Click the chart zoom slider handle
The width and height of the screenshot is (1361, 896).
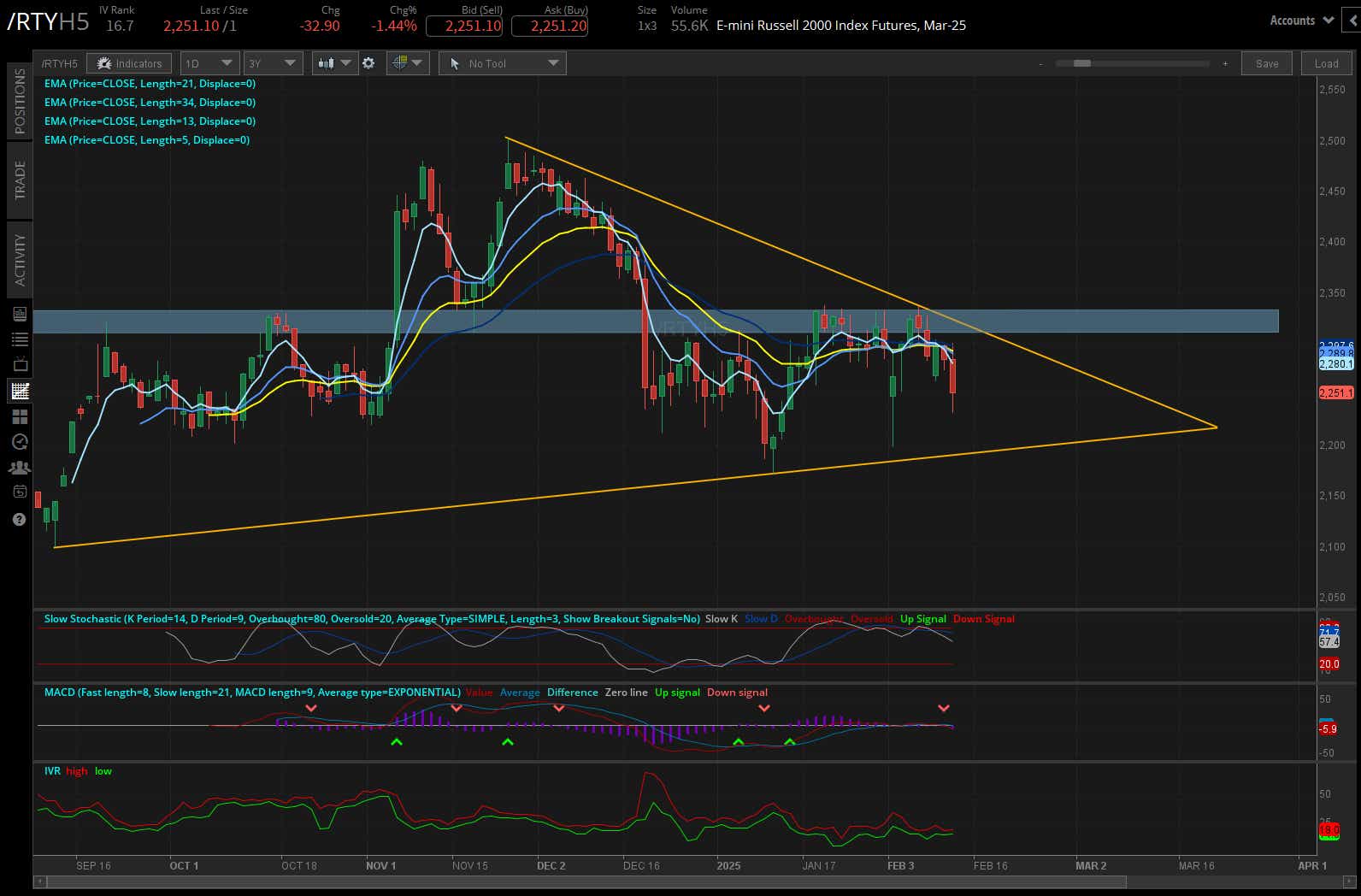tap(1081, 63)
